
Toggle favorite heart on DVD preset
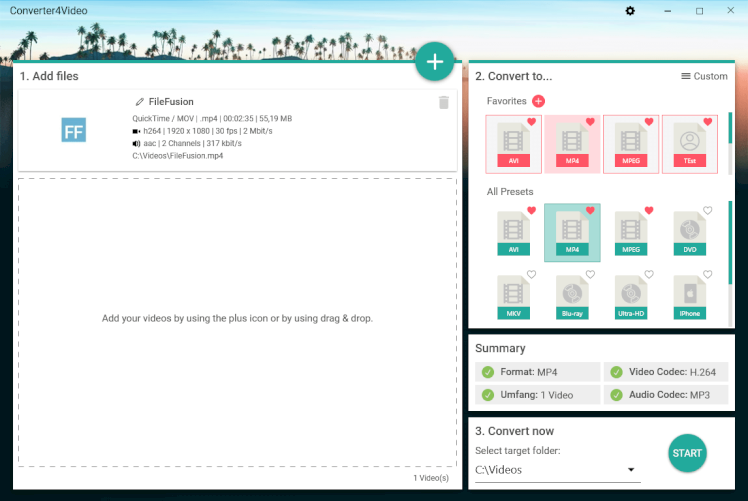(708, 211)
